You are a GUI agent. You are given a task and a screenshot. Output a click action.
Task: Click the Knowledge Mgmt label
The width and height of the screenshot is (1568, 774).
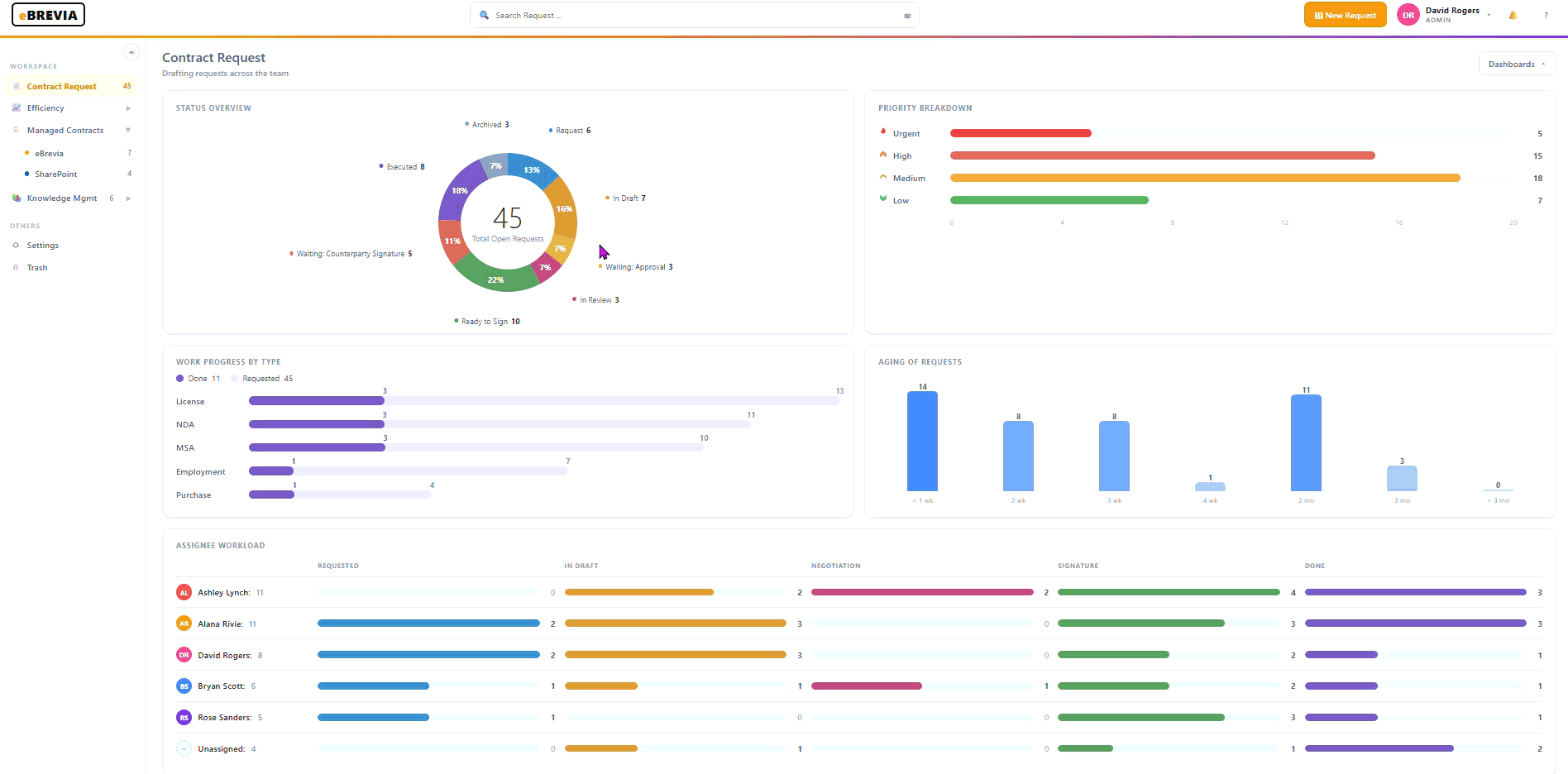pyautogui.click(x=62, y=198)
